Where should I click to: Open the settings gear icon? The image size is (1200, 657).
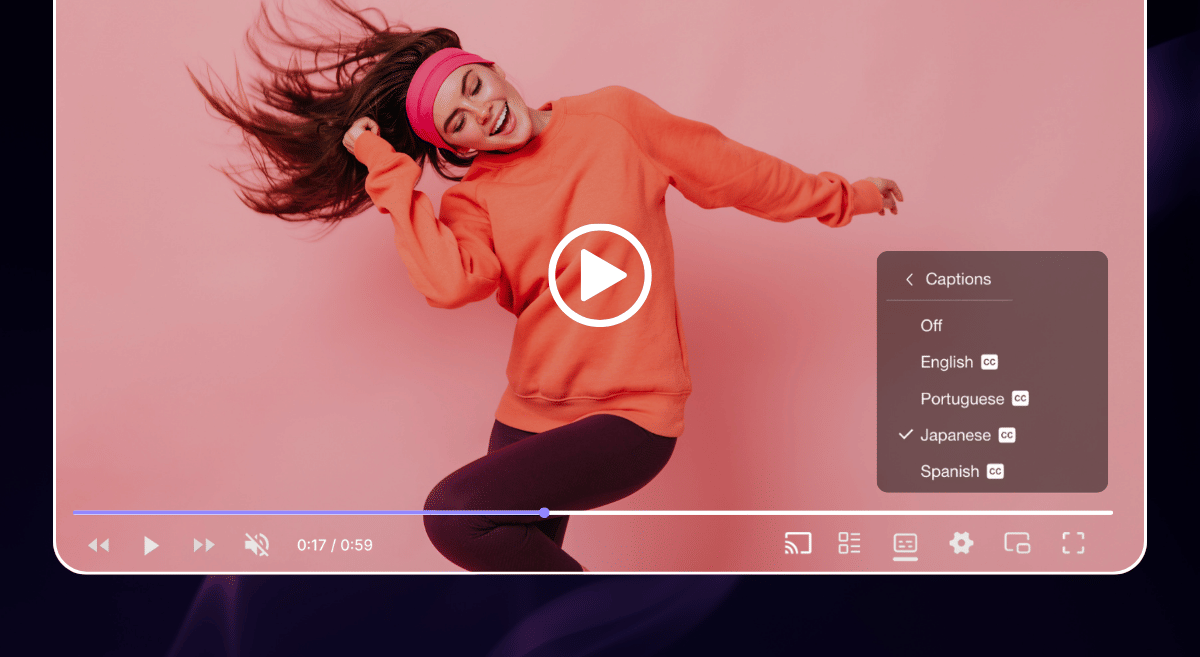click(x=961, y=543)
